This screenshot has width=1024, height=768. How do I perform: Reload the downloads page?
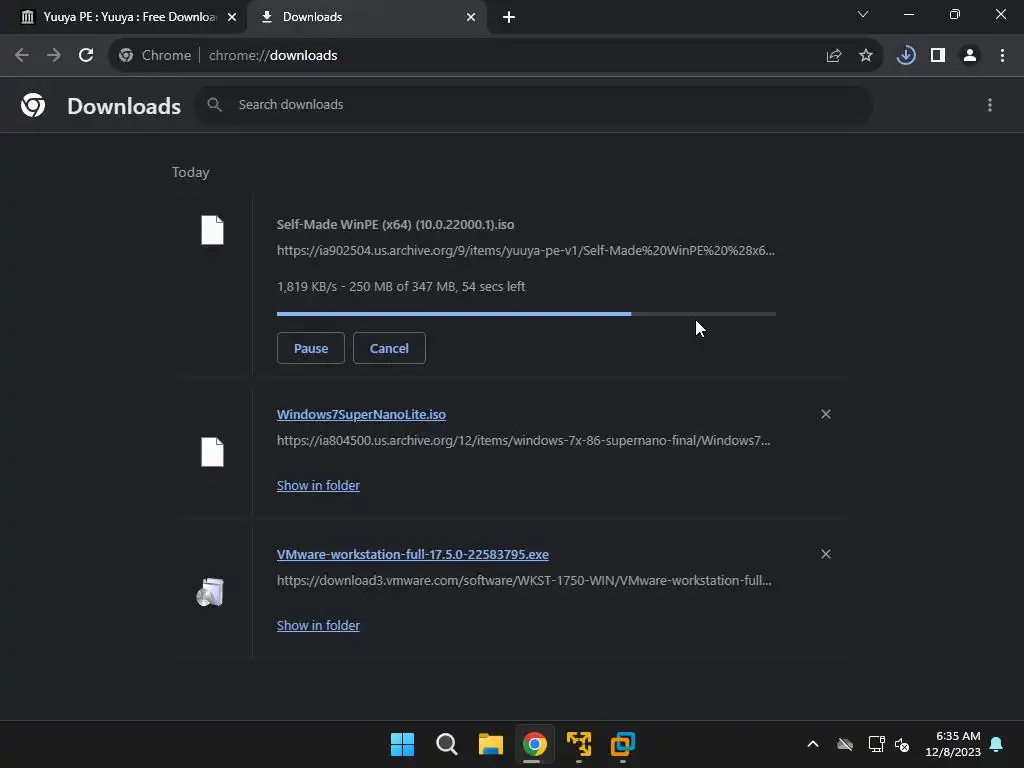(86, 56)
